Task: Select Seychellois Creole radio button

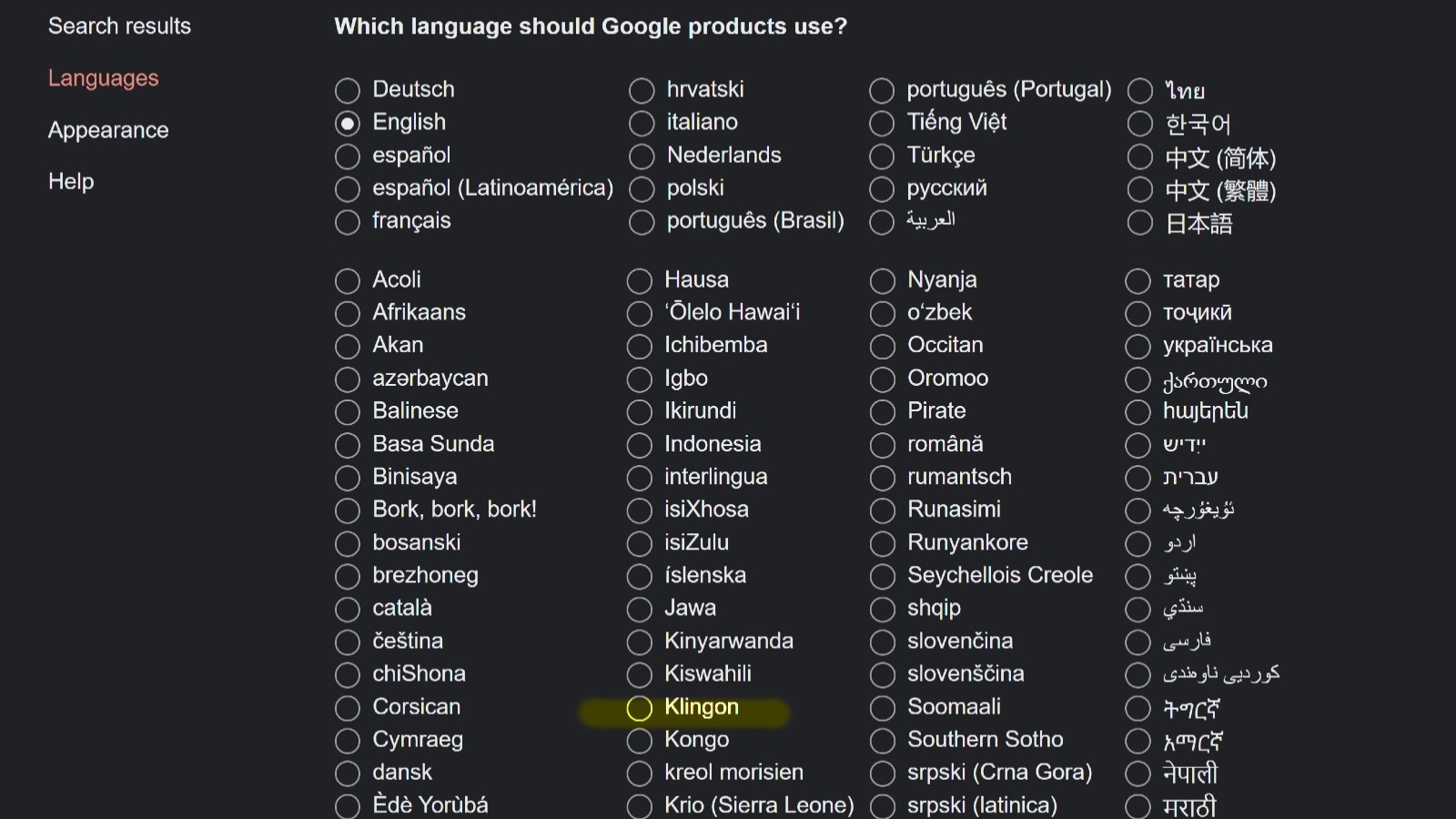Action: (x=883, y=576)
